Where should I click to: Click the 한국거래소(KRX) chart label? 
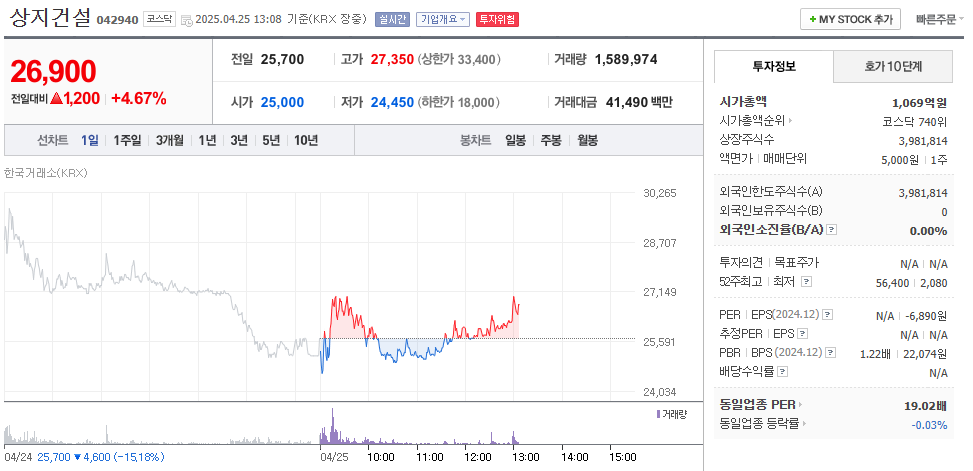pyautogui.click(x=46, y=173)
